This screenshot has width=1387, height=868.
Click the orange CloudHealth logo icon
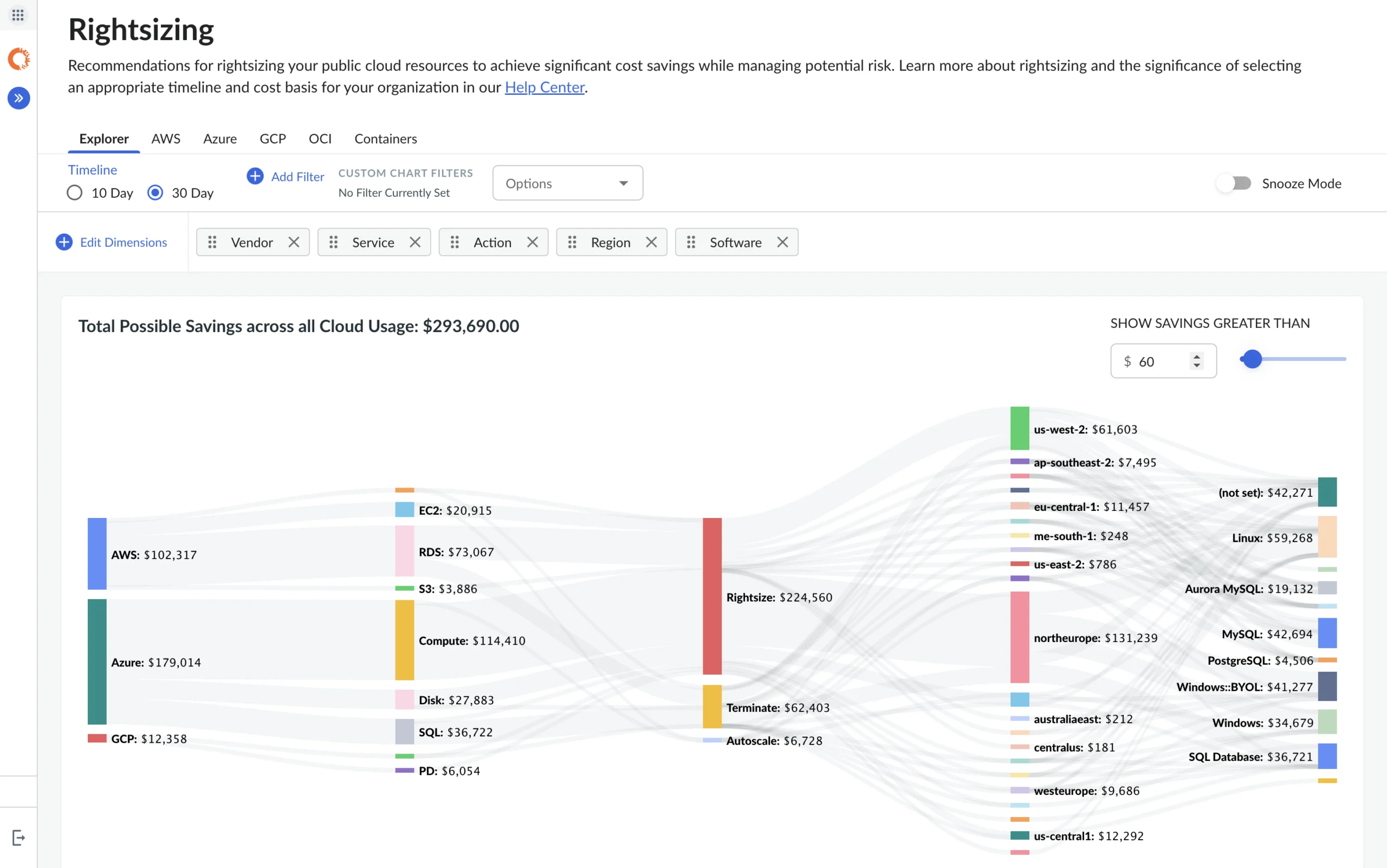(18, 59)
